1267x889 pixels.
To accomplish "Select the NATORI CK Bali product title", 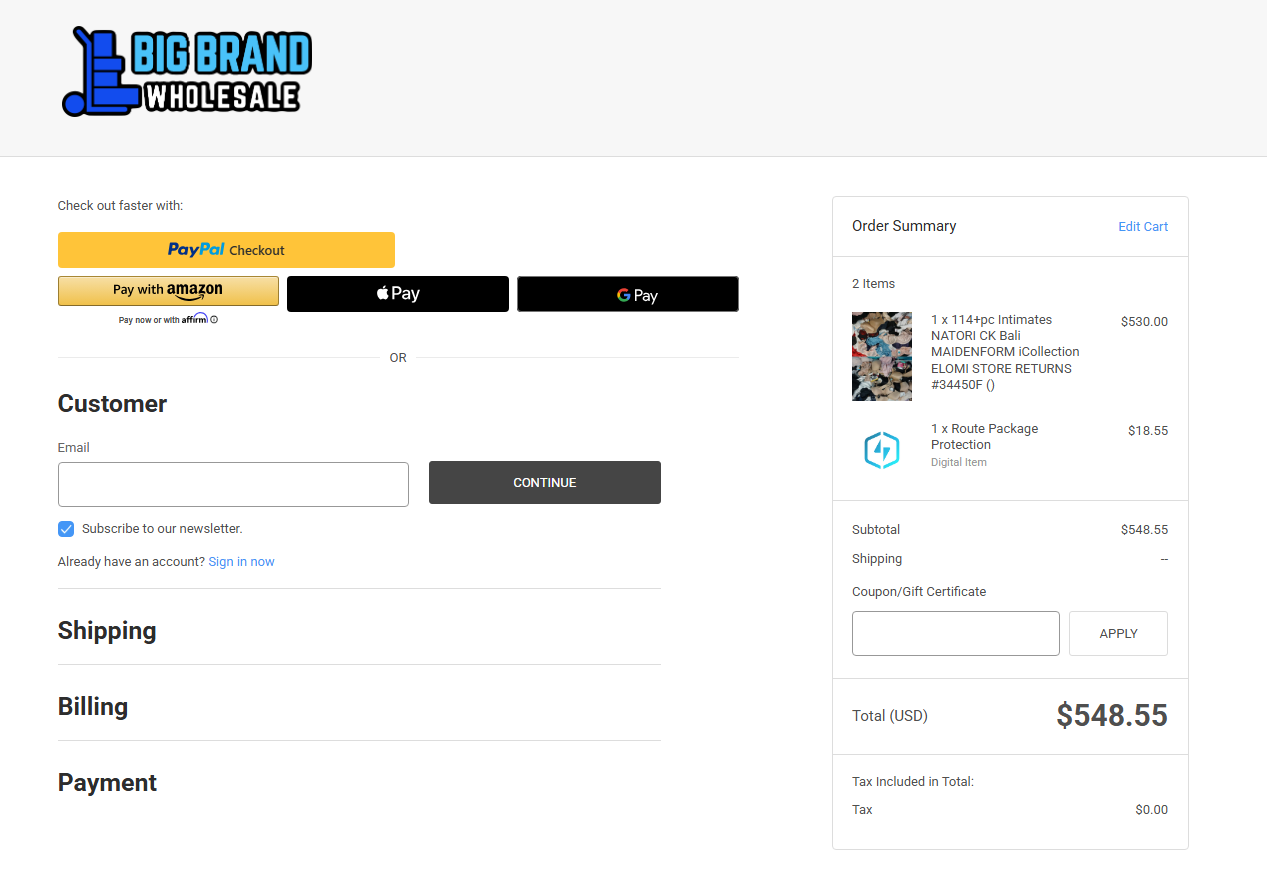I will 1004,351.
